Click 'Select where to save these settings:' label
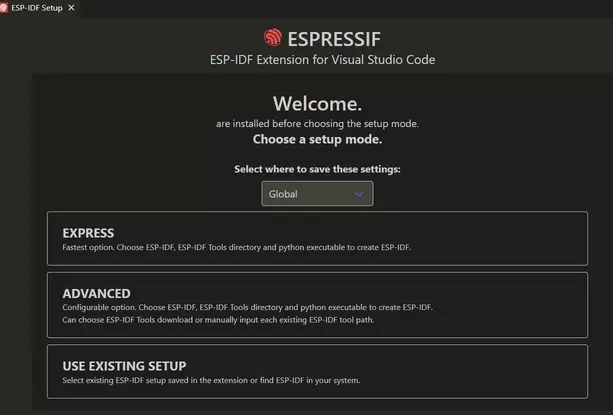The width and height of the screenshot is (613, 415). click(x=317, y=169)
